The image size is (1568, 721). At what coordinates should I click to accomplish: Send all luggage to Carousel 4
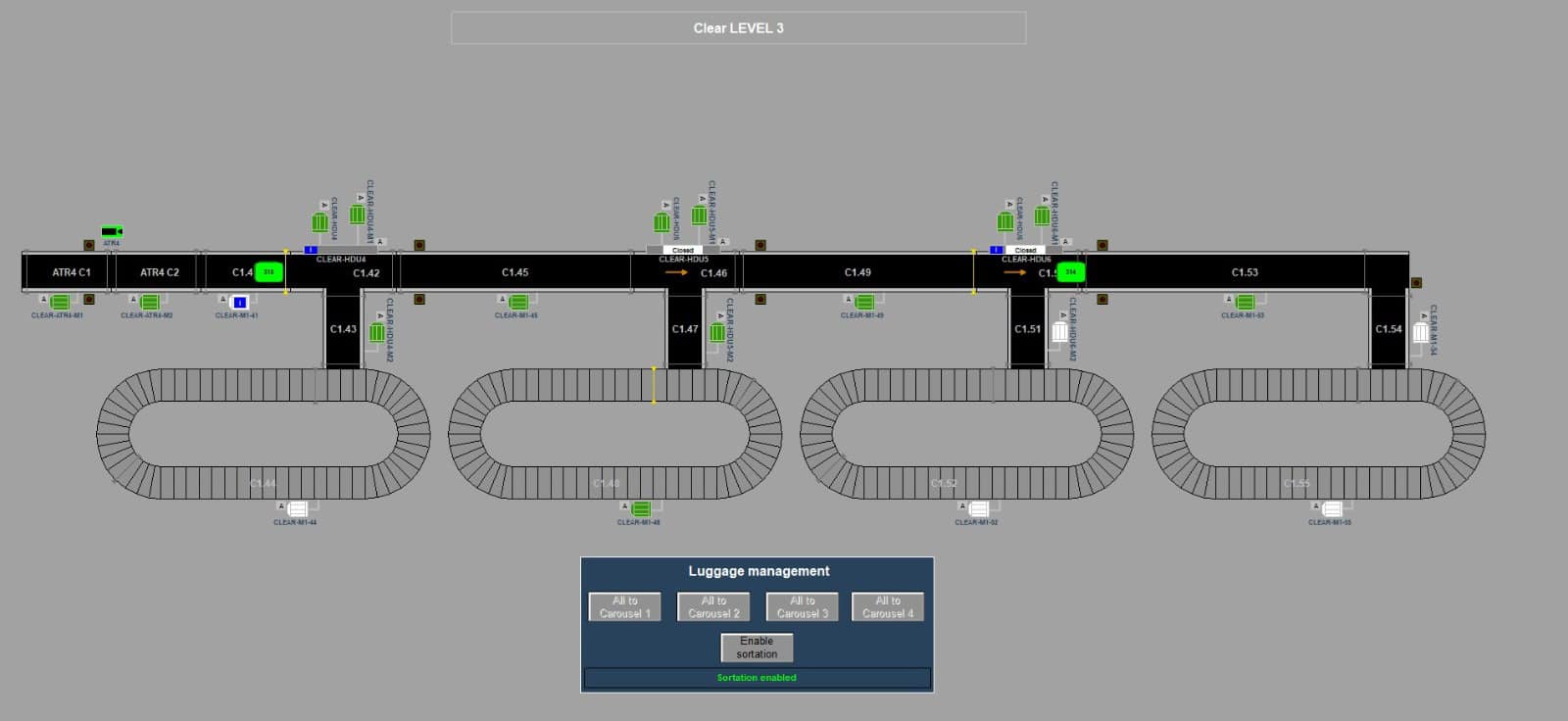tap(888, 607)
